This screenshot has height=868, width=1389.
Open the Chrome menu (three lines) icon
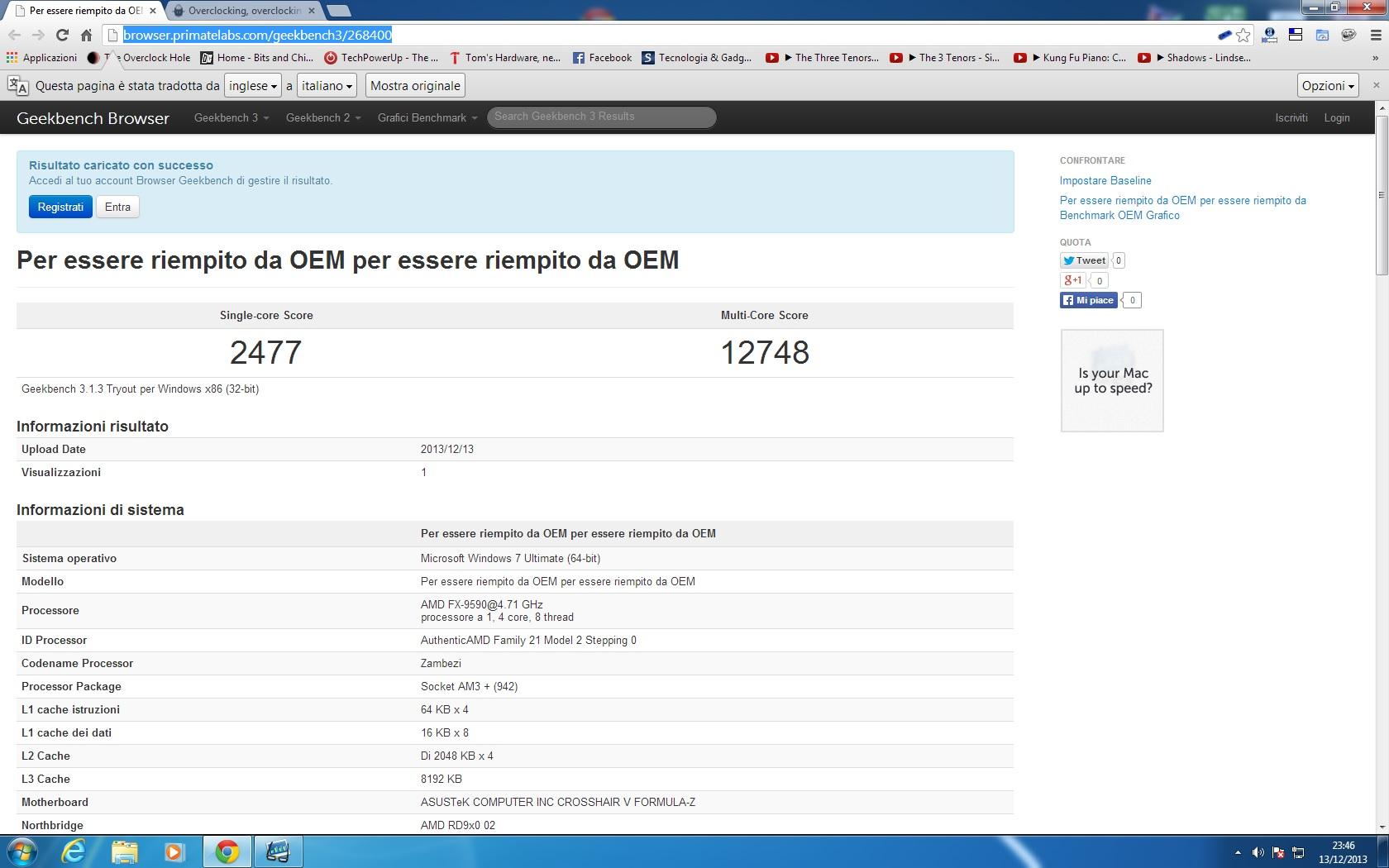(1376, 35)
